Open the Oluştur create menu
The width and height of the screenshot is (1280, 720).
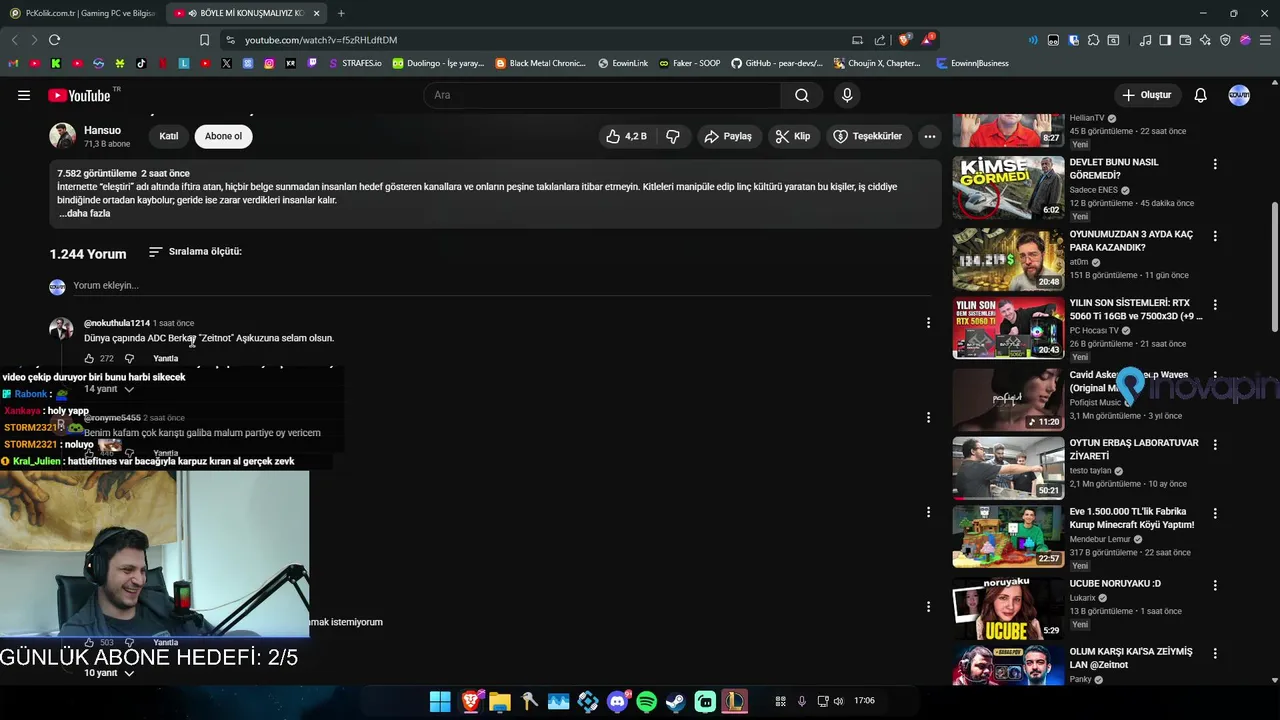[1146, 95]
